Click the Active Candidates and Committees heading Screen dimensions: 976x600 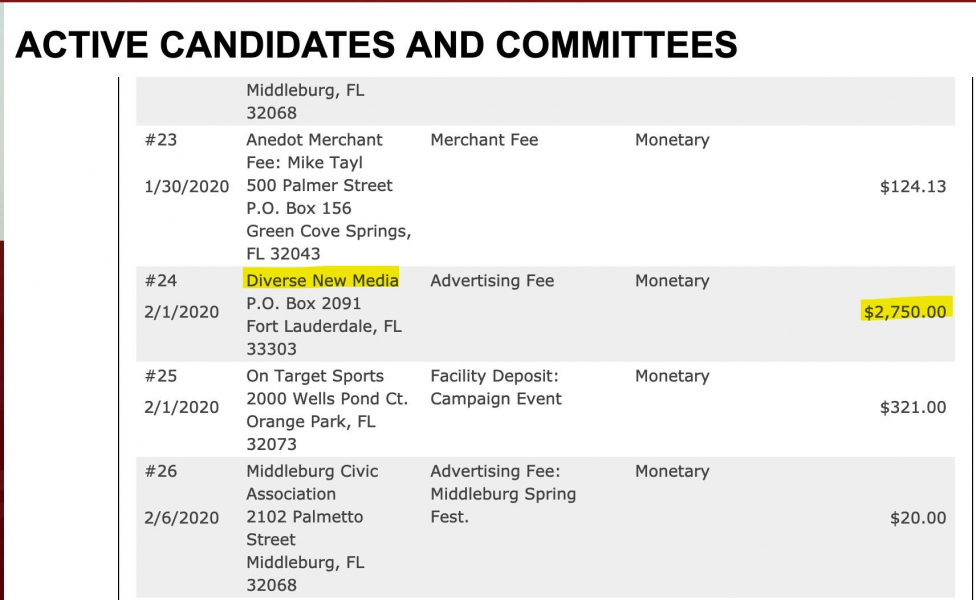click(x=376, y=45)
